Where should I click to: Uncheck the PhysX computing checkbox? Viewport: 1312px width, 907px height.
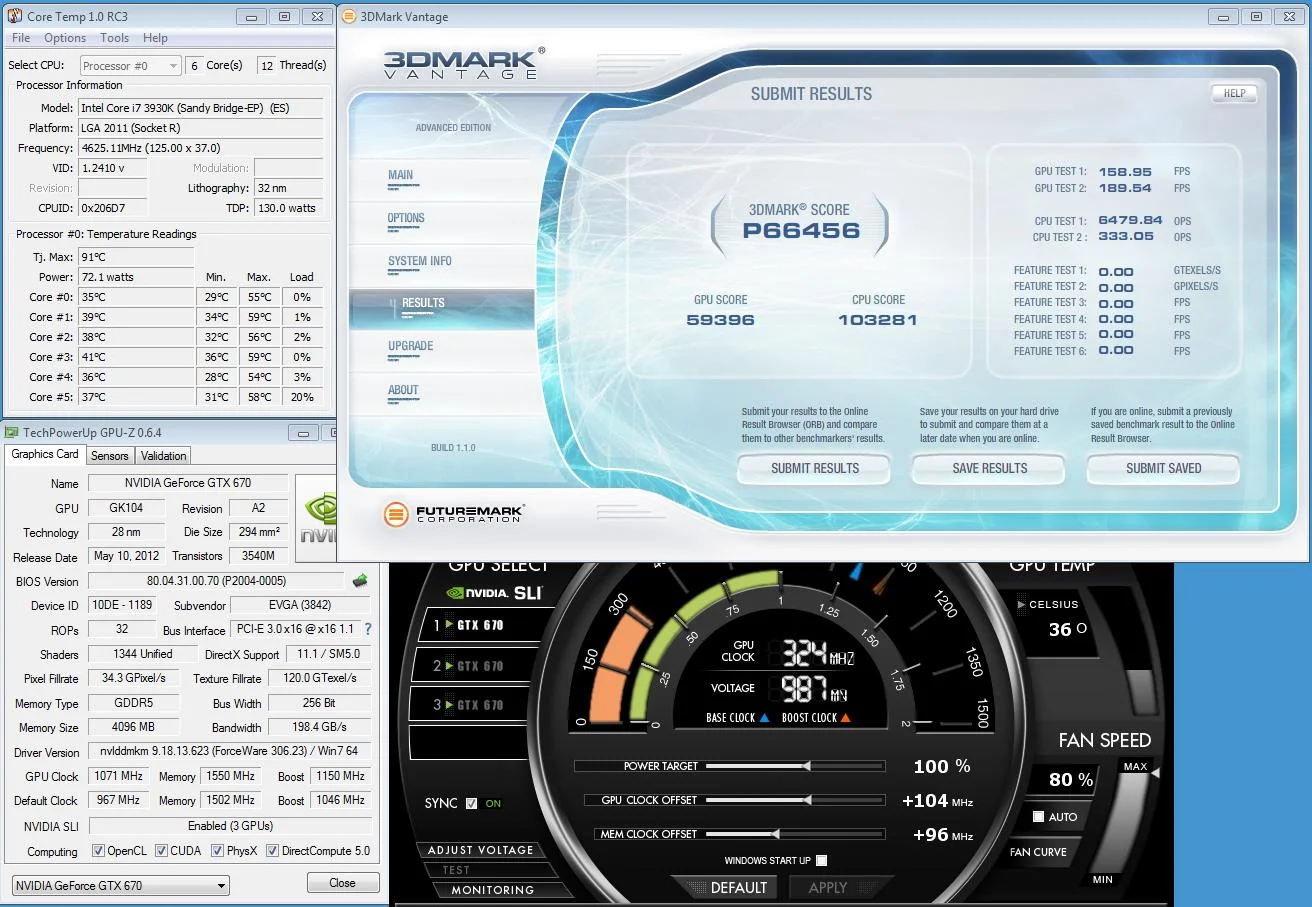point(218,851)
